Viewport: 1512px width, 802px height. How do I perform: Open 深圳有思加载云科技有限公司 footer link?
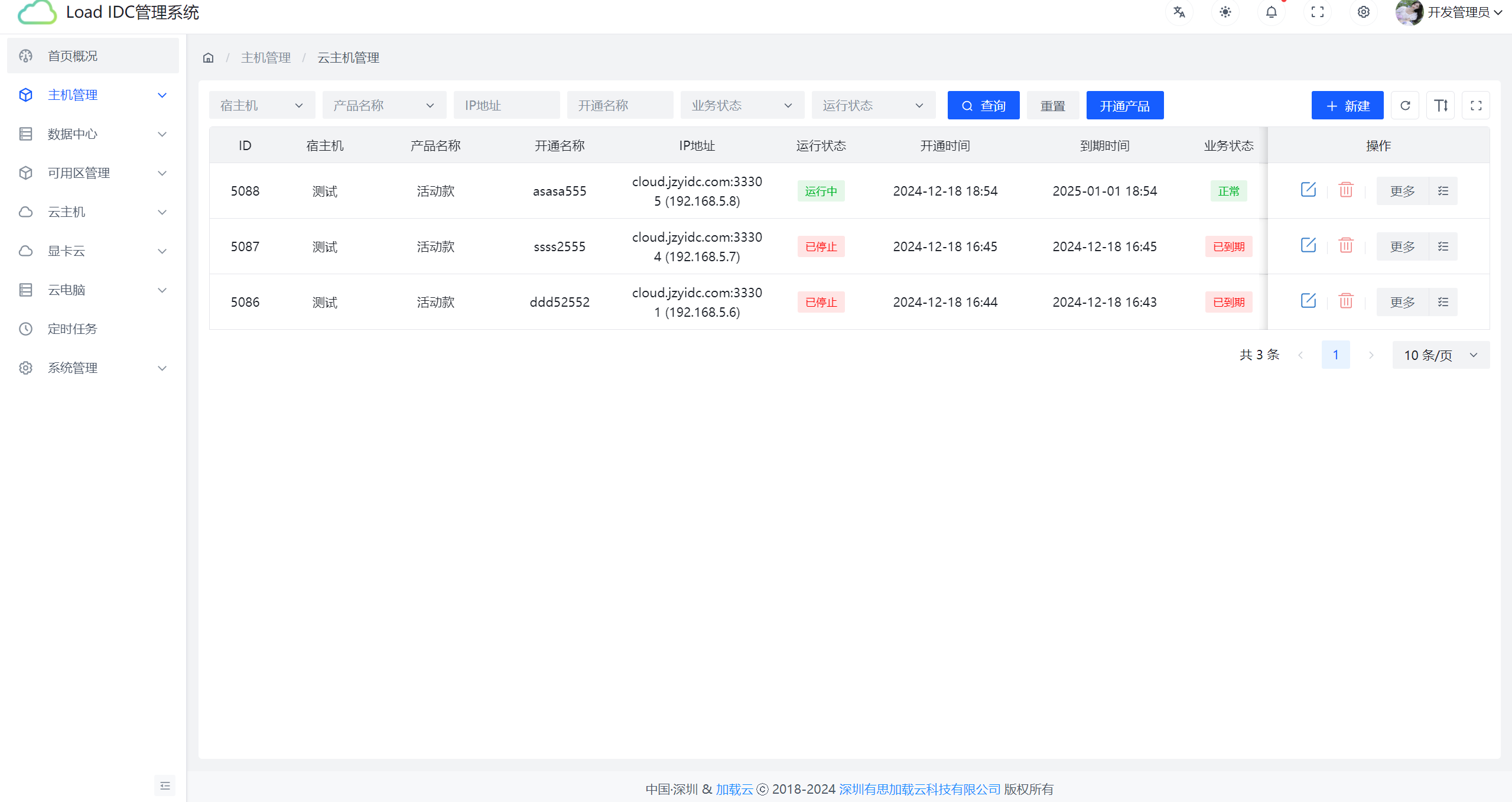pyautogui.click(x=919, y=790)
